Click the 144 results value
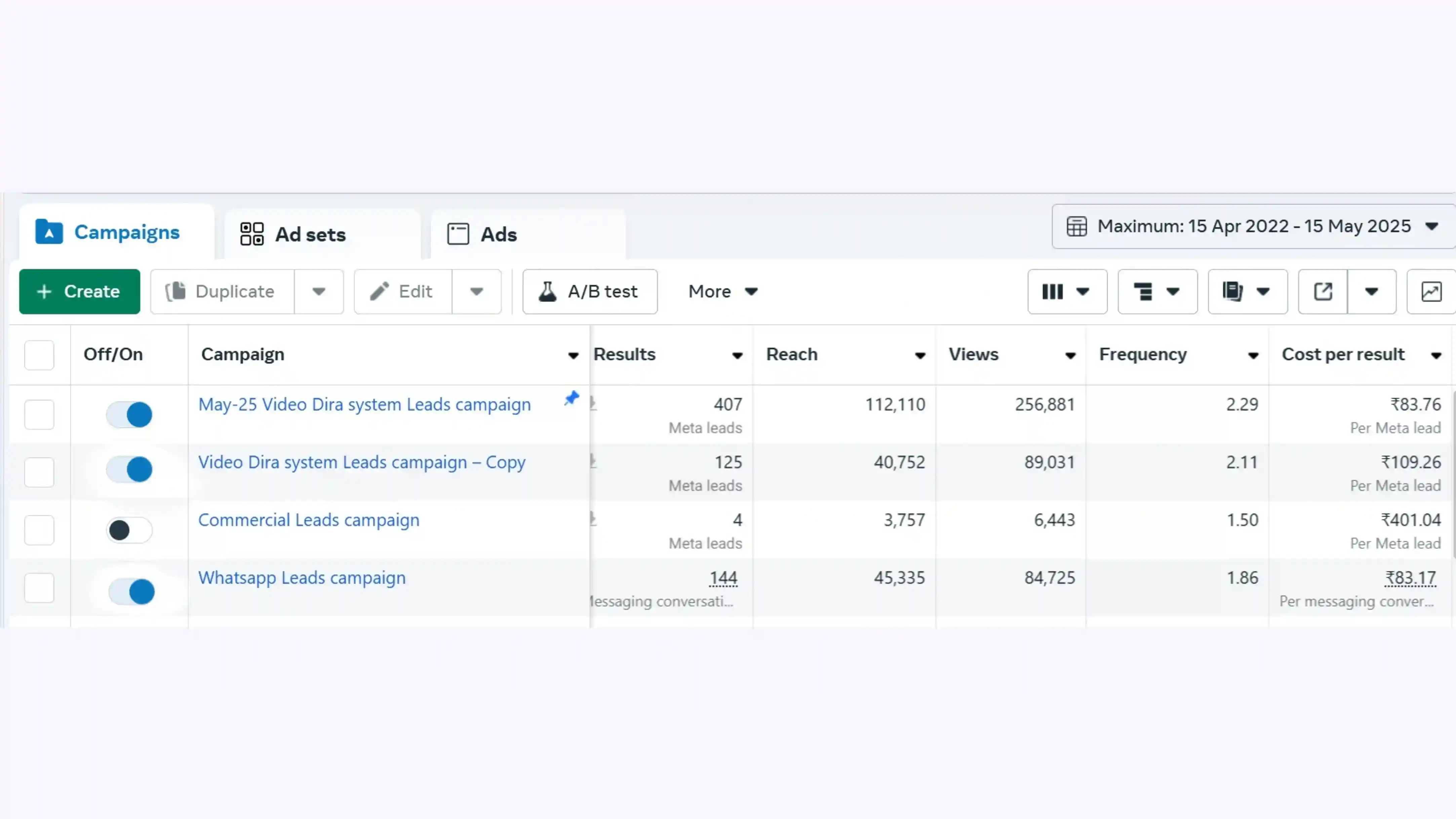Screen dimensions: 1456x819 click(x=723, y=578)
